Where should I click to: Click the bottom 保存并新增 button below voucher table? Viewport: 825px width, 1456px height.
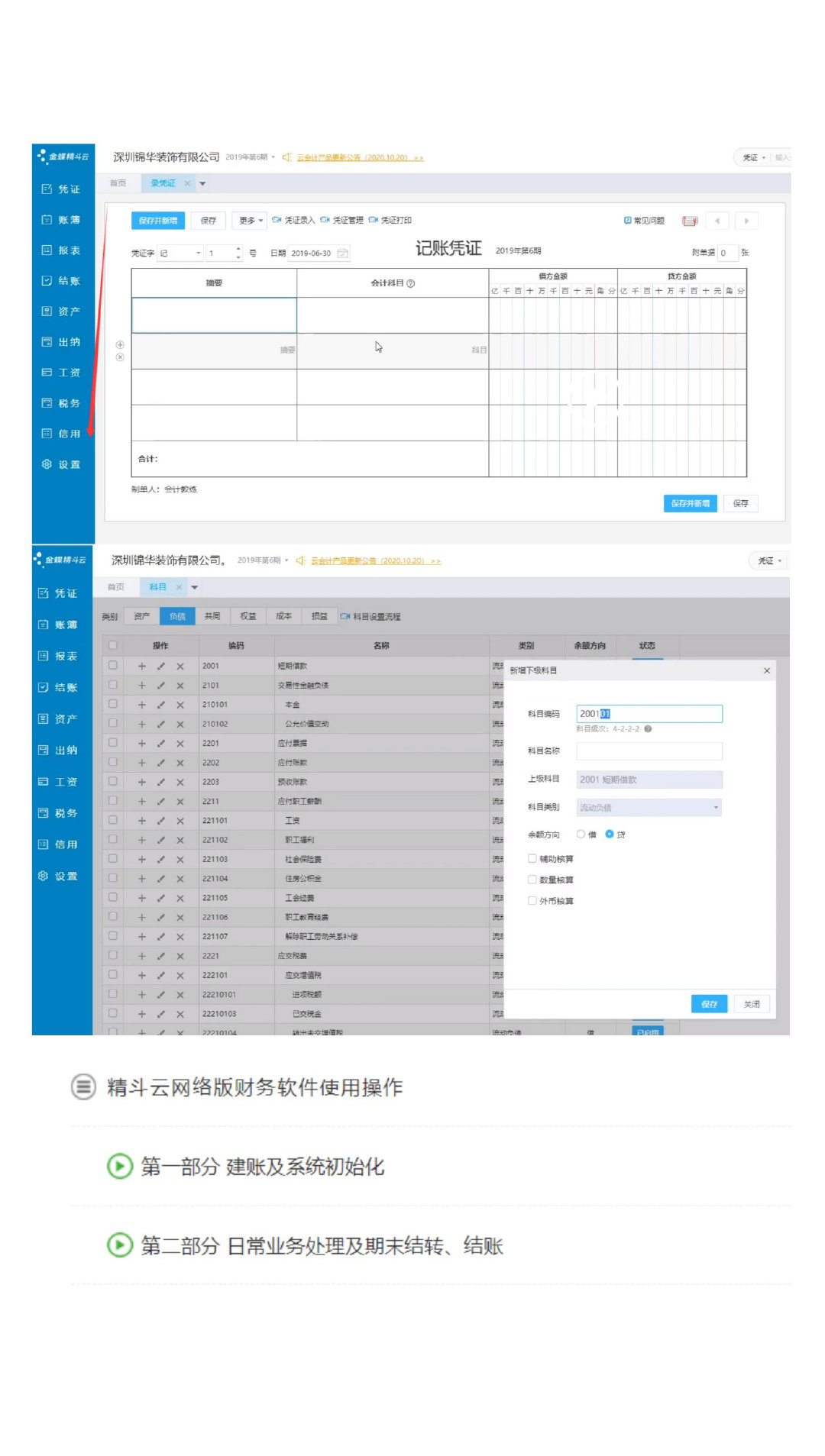pyautogui.click(x=691, y=504)
